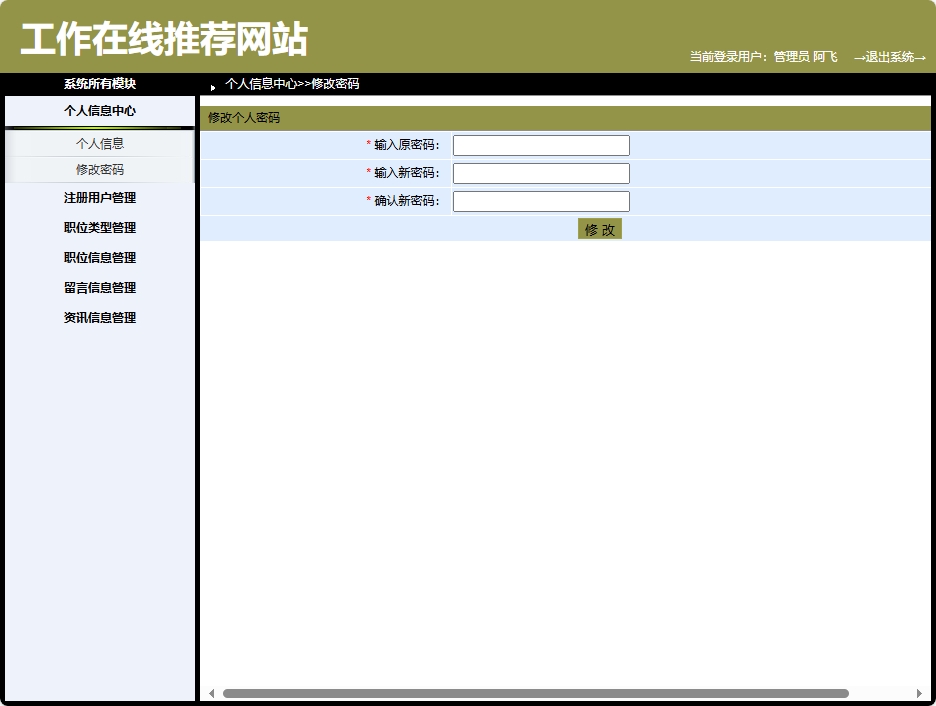The width and height of the screenshot is (936, 706).
Task: Click the 输入新密码 input field
Action: tap(541, 172)
